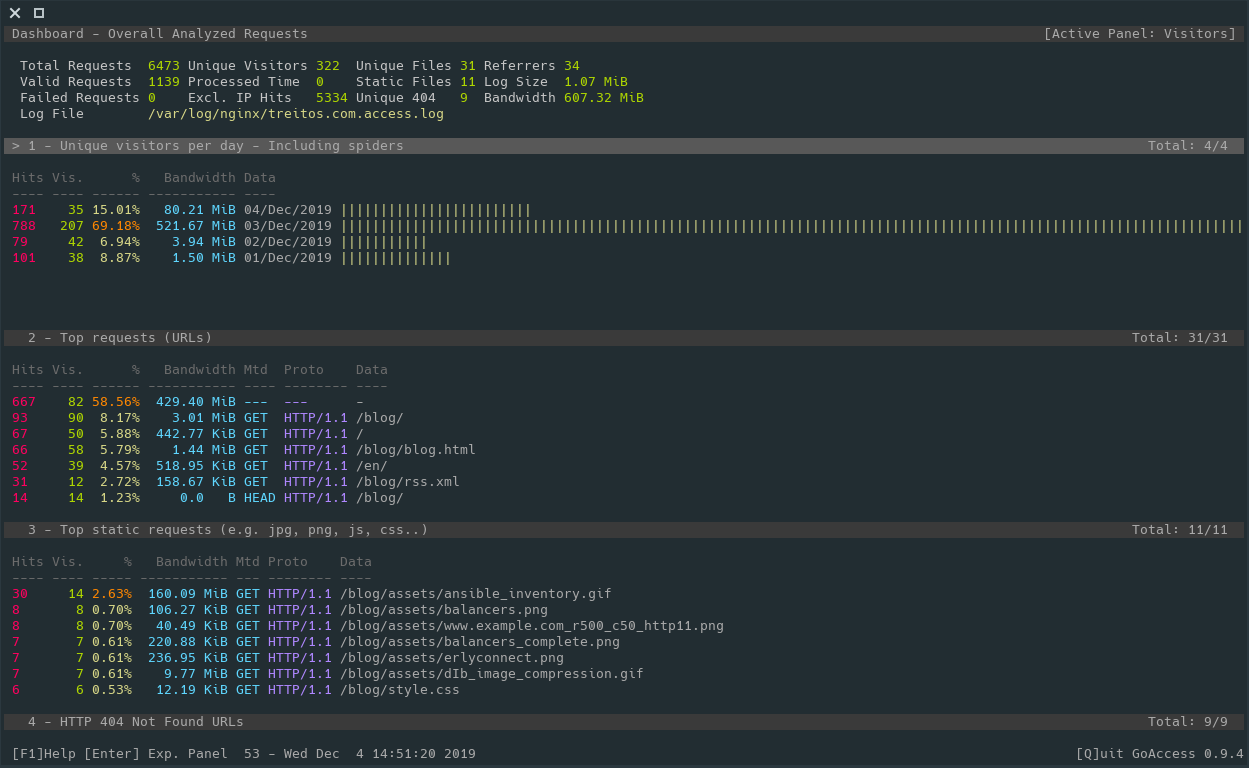The image size is (1249, 768).
Task: Click the Active Panel: Visitors indicator
Action: 1140,34
